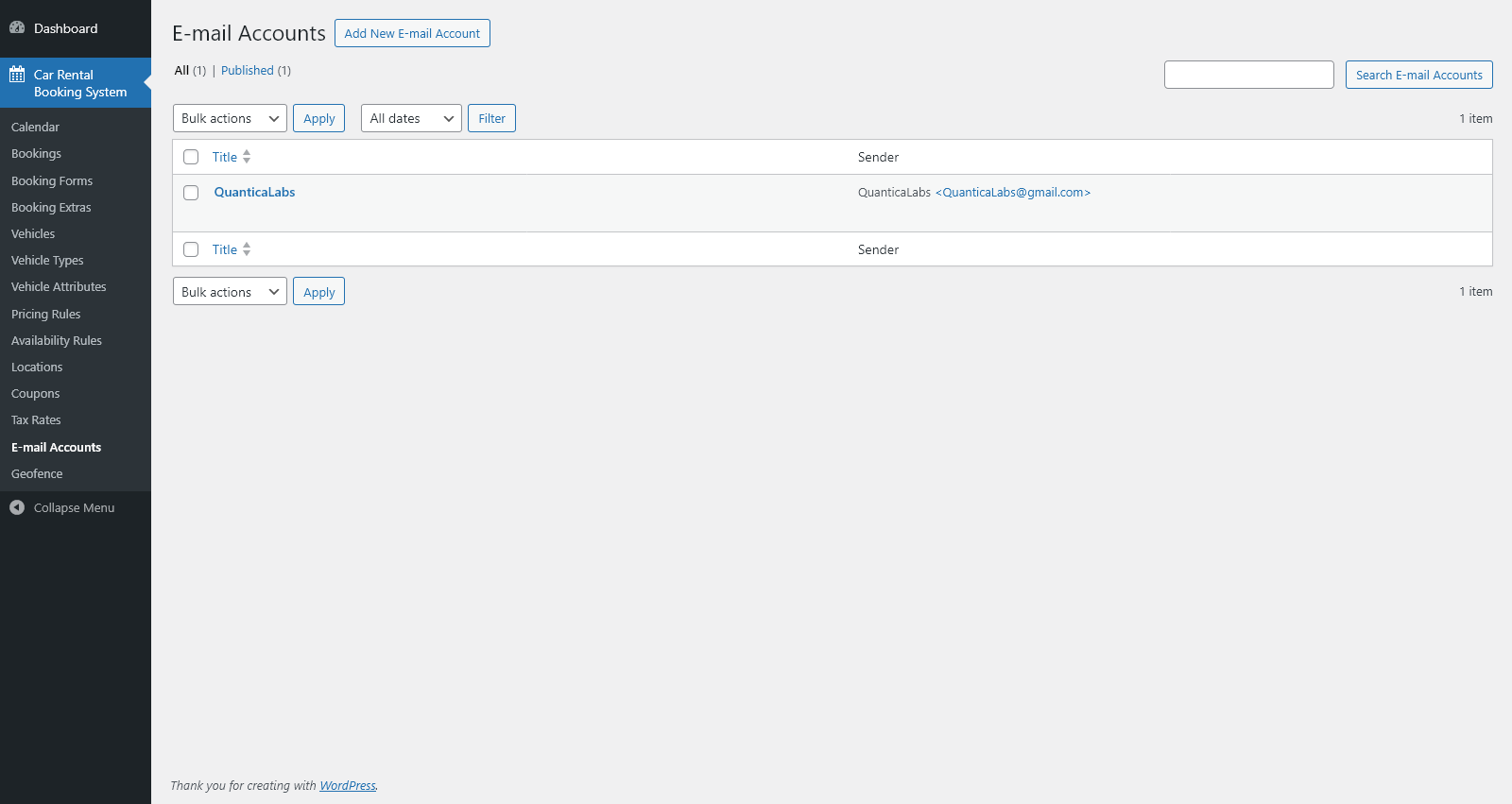
Task: Open the Locations page
Action: [37, 367]
